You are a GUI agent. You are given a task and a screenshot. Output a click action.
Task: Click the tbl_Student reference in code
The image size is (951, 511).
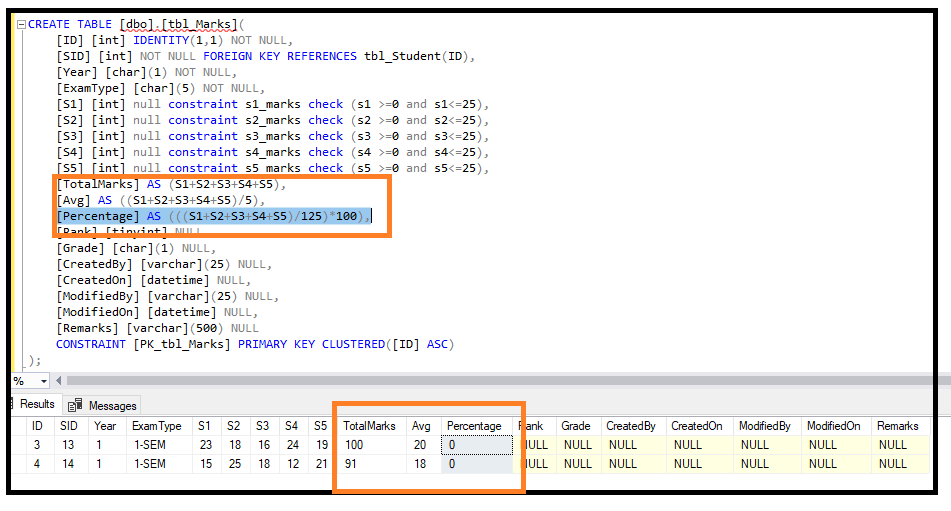(402, 56)
